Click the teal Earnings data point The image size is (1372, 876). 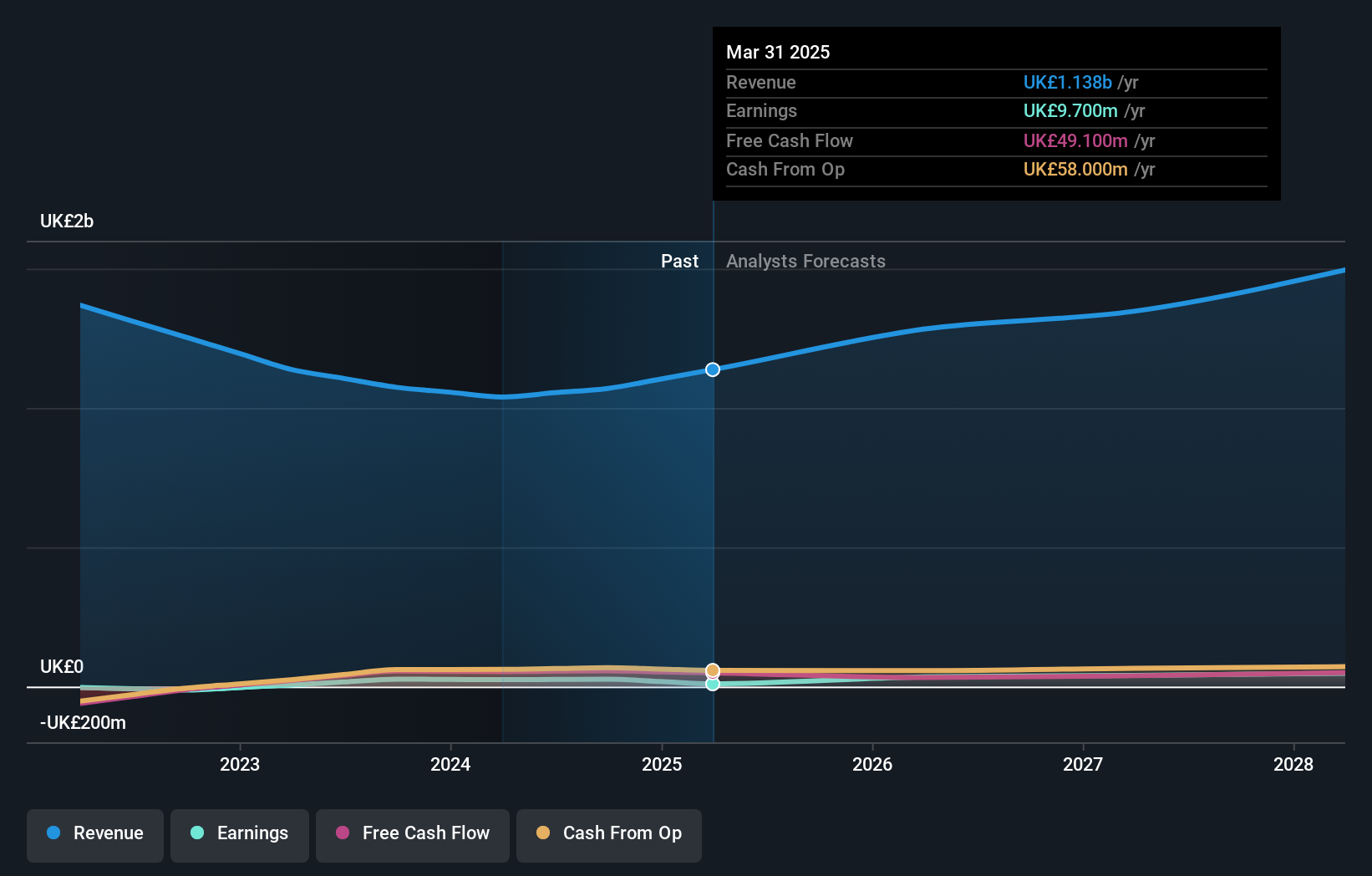(713, 684)
